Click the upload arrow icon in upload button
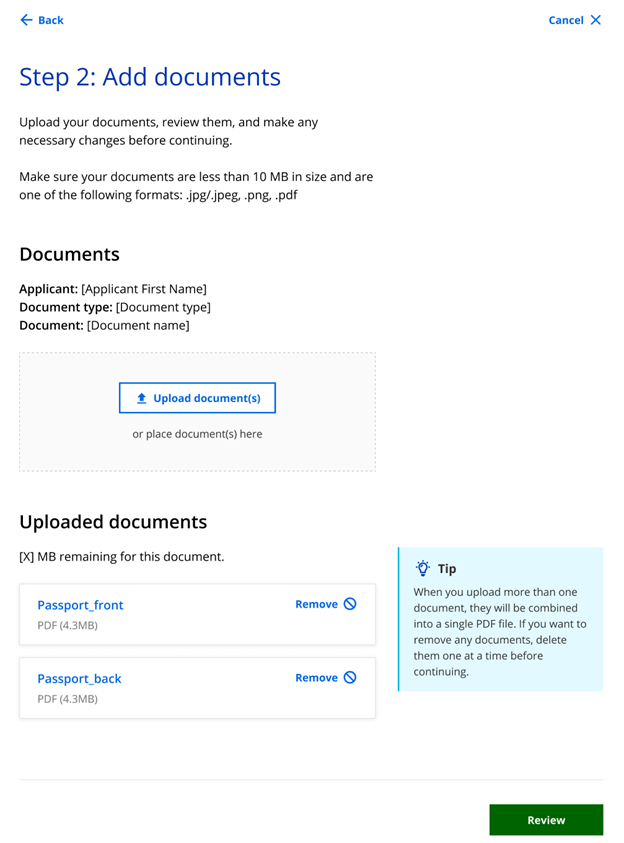This screenshot has width=624, height=843. [x=141, y=398]
